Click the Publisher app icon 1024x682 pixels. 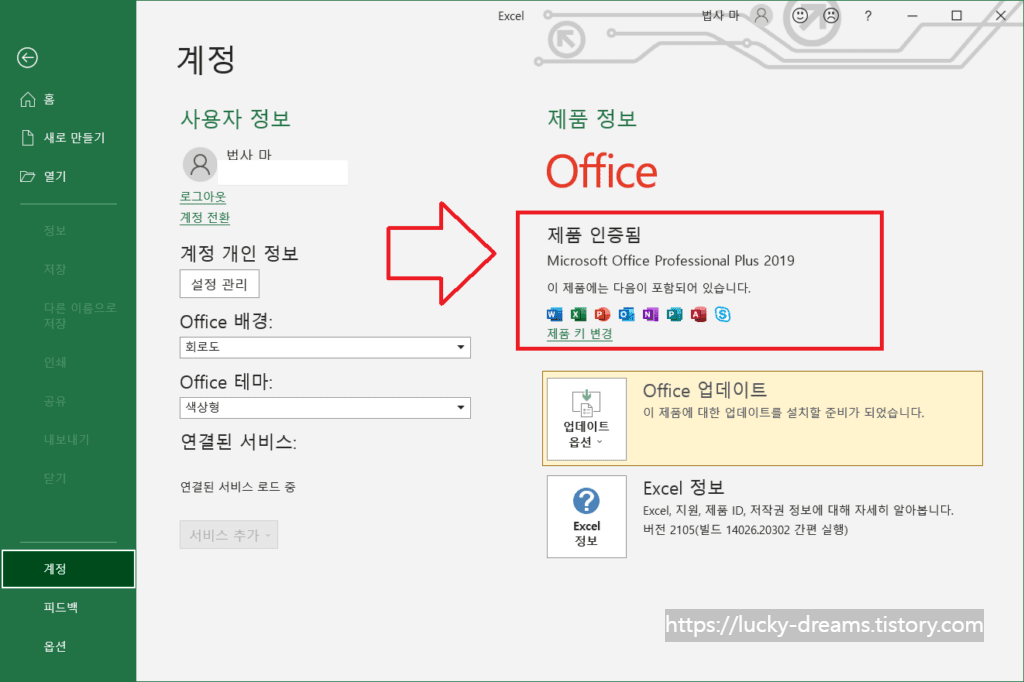click(675, 314)
